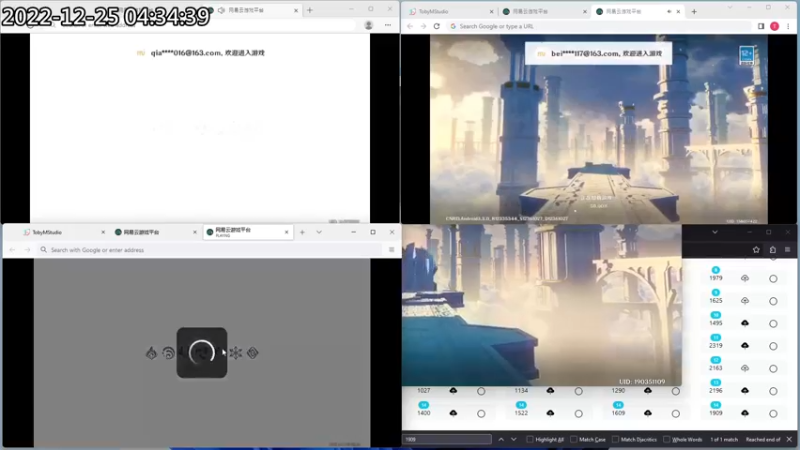The height and width of the screenshot is (450, 800).
Task: Click the cloud icon beside 2319
Action: [x=745, y=345]
